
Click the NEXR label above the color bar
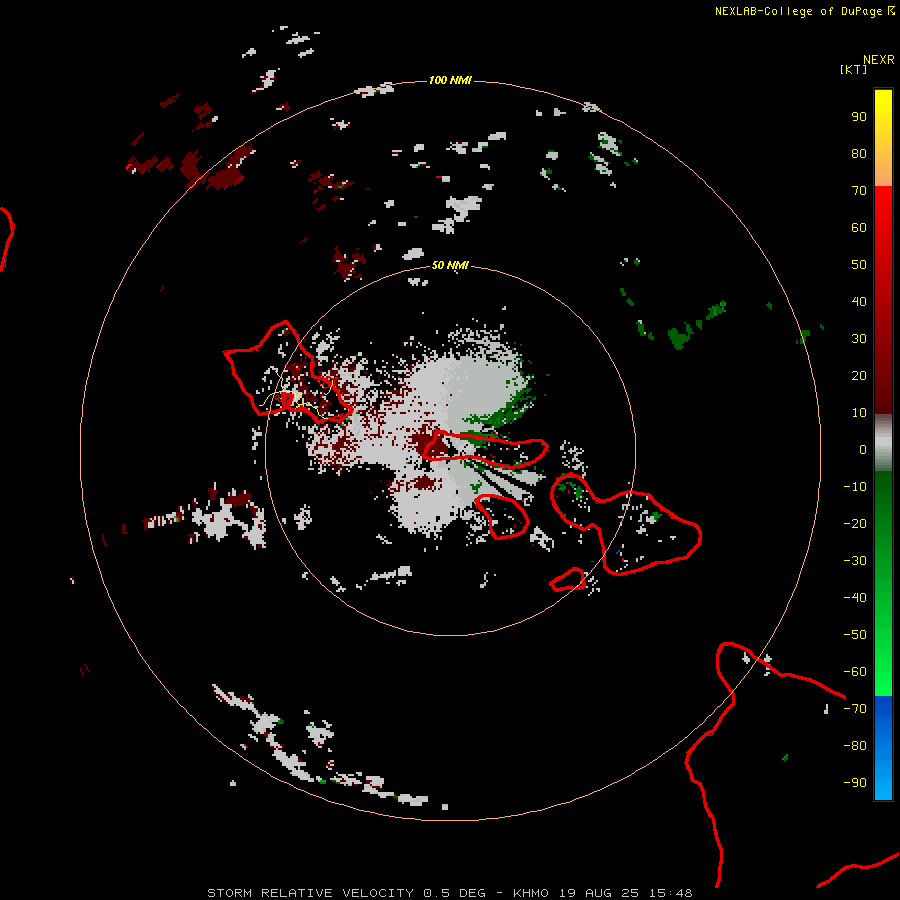click(879, 60)
